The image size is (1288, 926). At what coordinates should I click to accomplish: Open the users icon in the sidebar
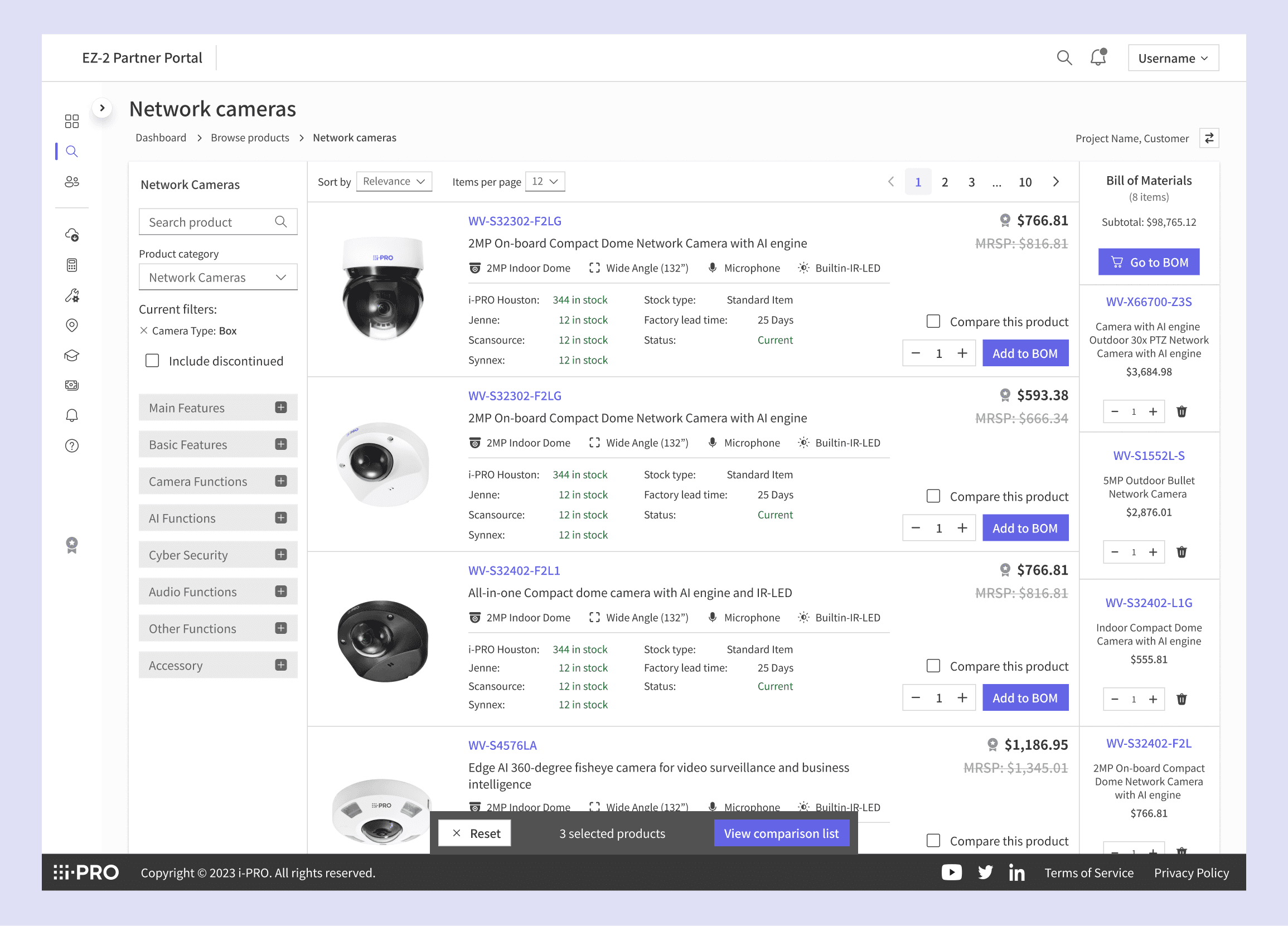coord(71,182)
